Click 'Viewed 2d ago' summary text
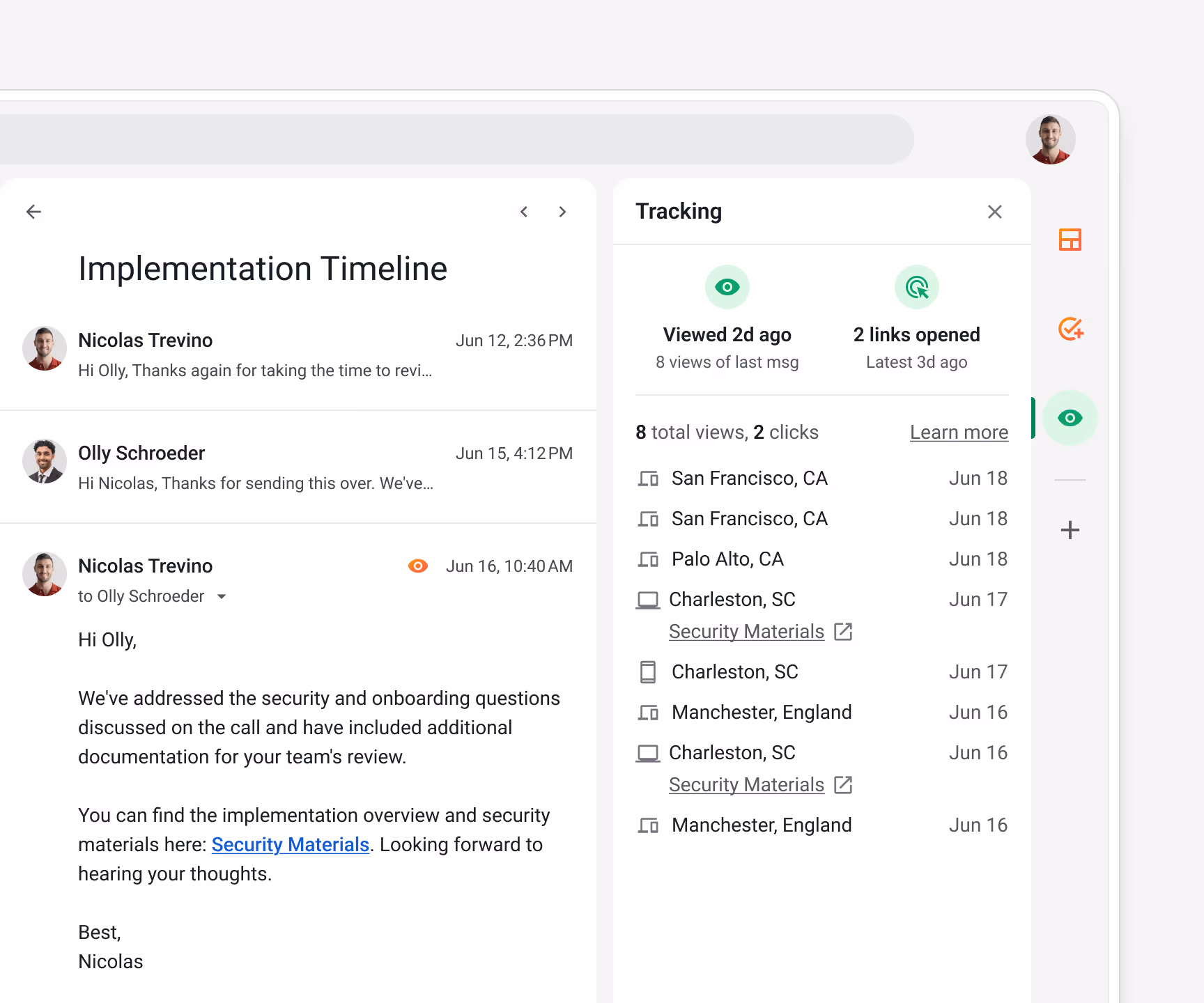This screenshot has width=1204, height=1003. (727, 335)
